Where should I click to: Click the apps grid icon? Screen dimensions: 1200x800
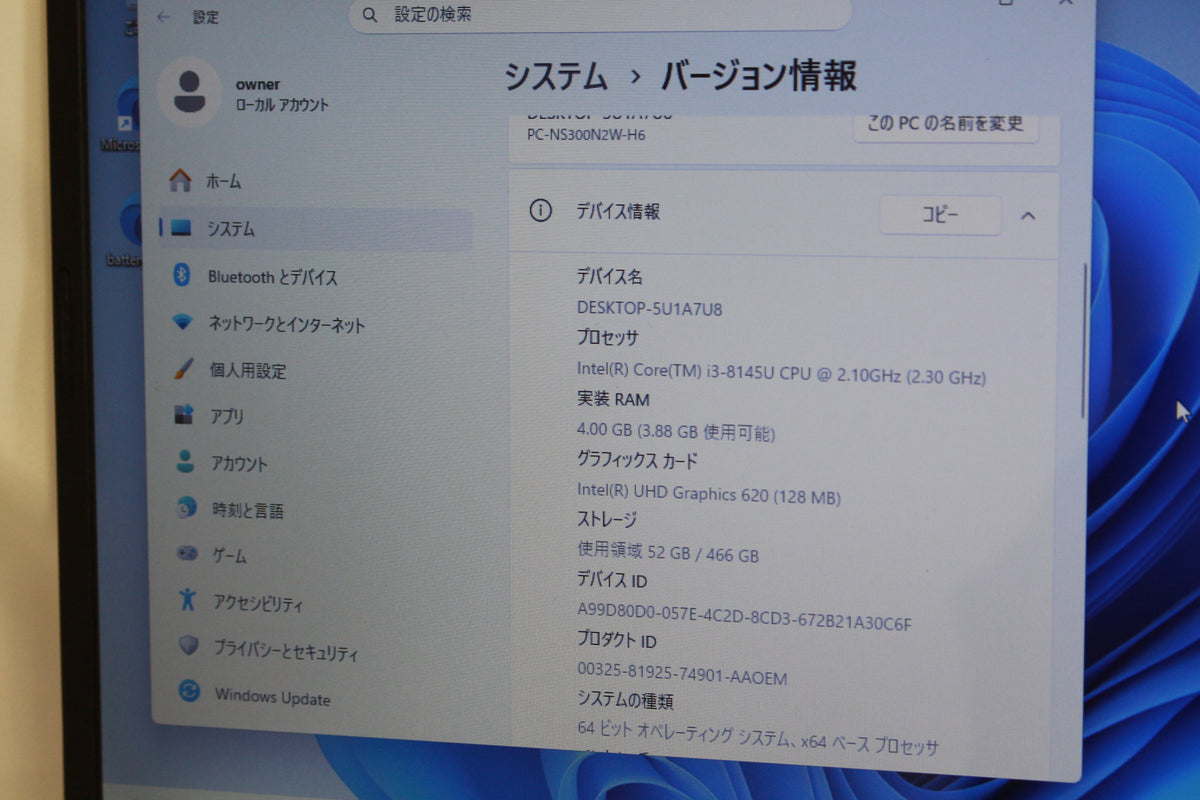pyautogui.click(x=183, y=415)
